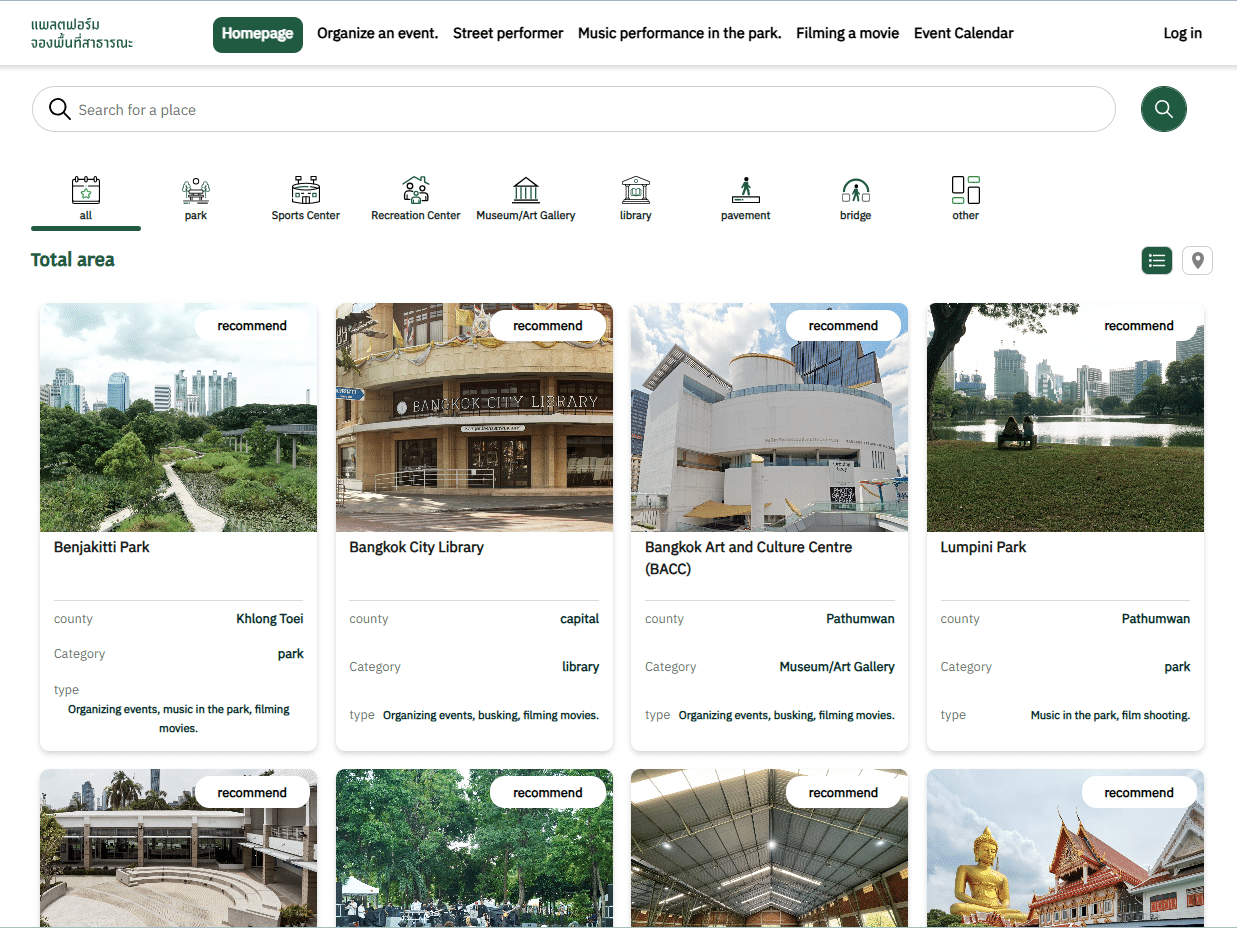The image size is (1237, 928).
Task: Click recommend badge on Benjakitti Park card
Action: pos(252,326)
